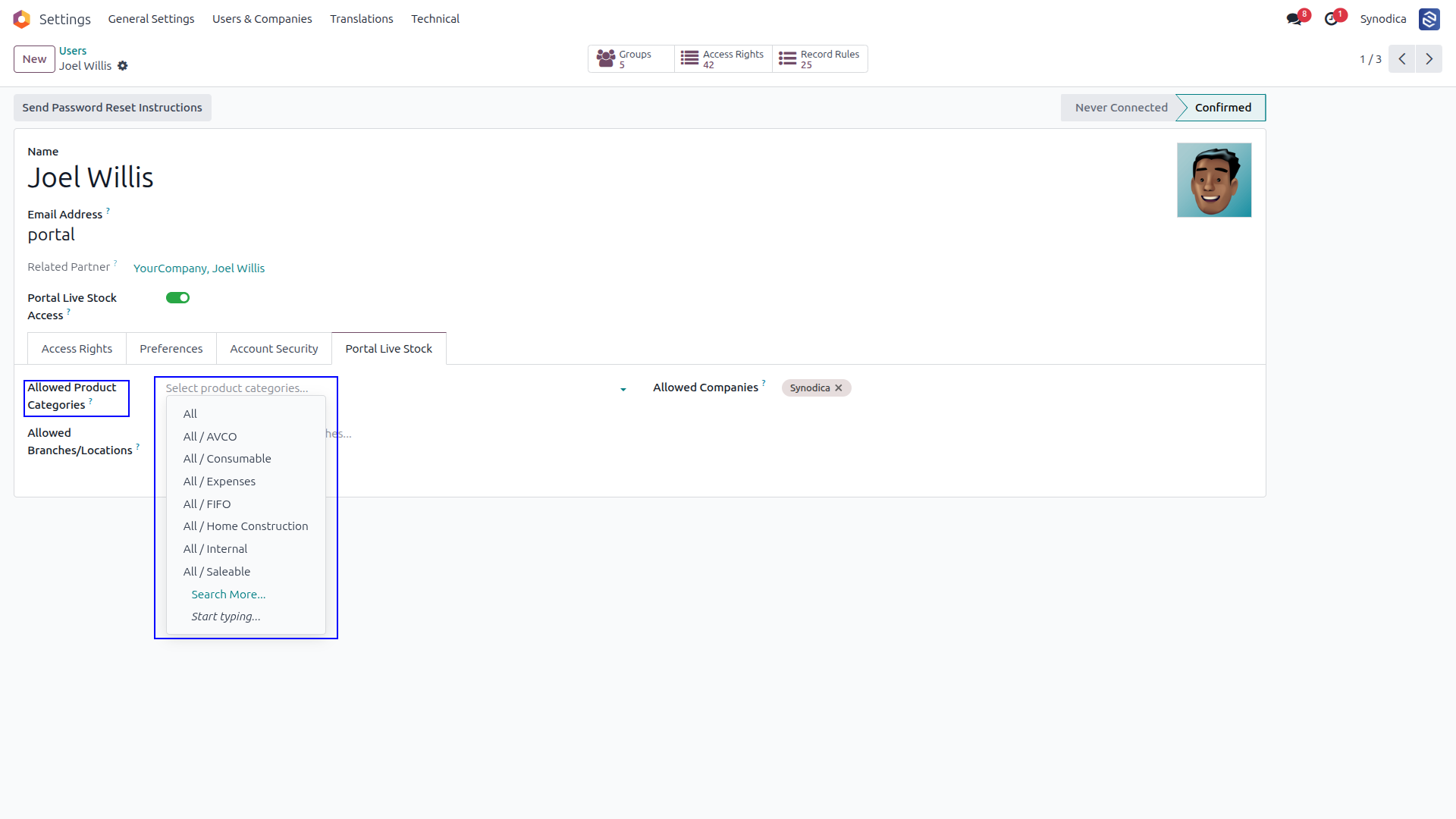Choose the All category option
1456x819 pixels.
[246, 414]
